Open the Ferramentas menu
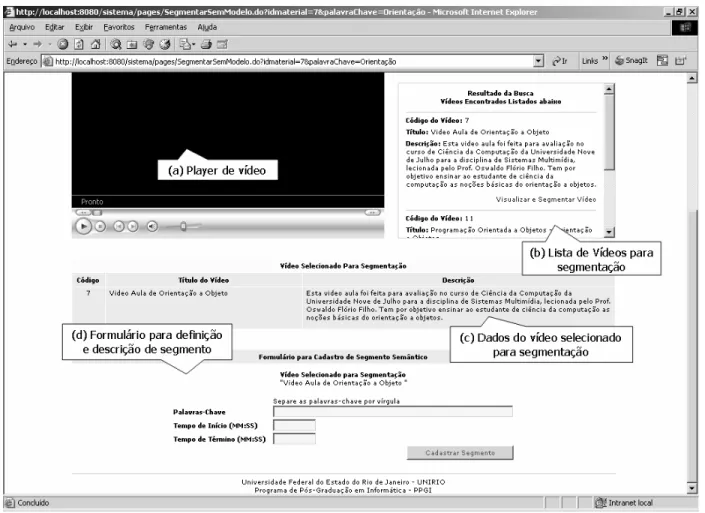Viewport: 705px width, 513px height. [165, 27]
